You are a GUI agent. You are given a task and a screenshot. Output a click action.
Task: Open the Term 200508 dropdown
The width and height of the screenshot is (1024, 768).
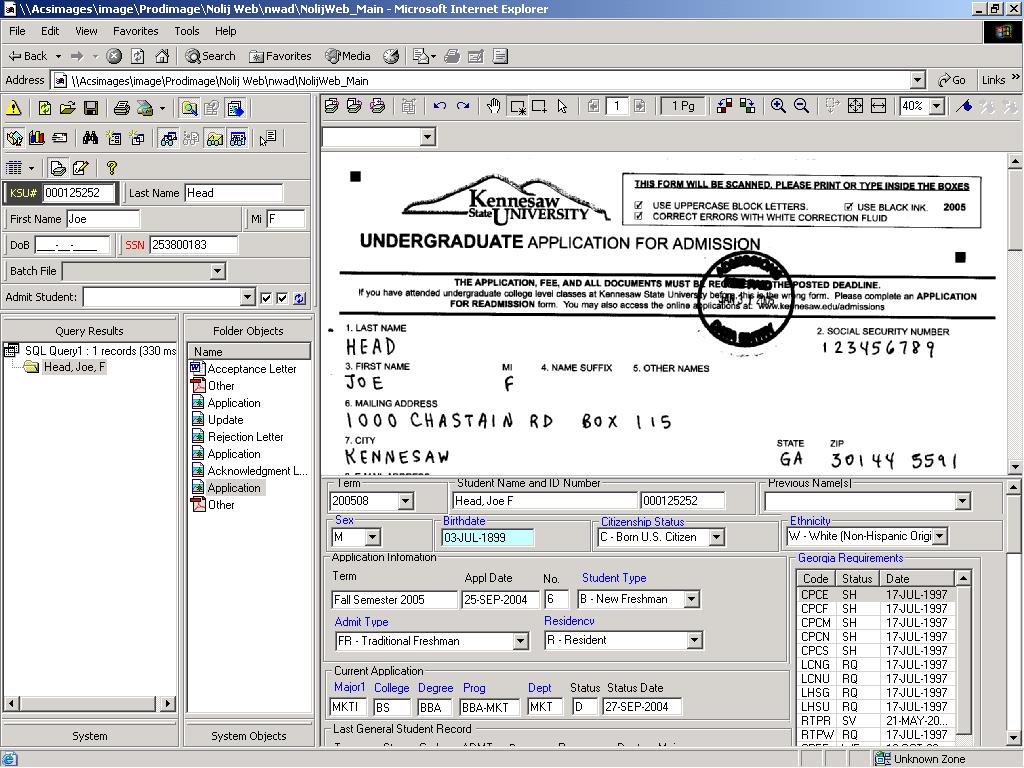pos(406,501)
